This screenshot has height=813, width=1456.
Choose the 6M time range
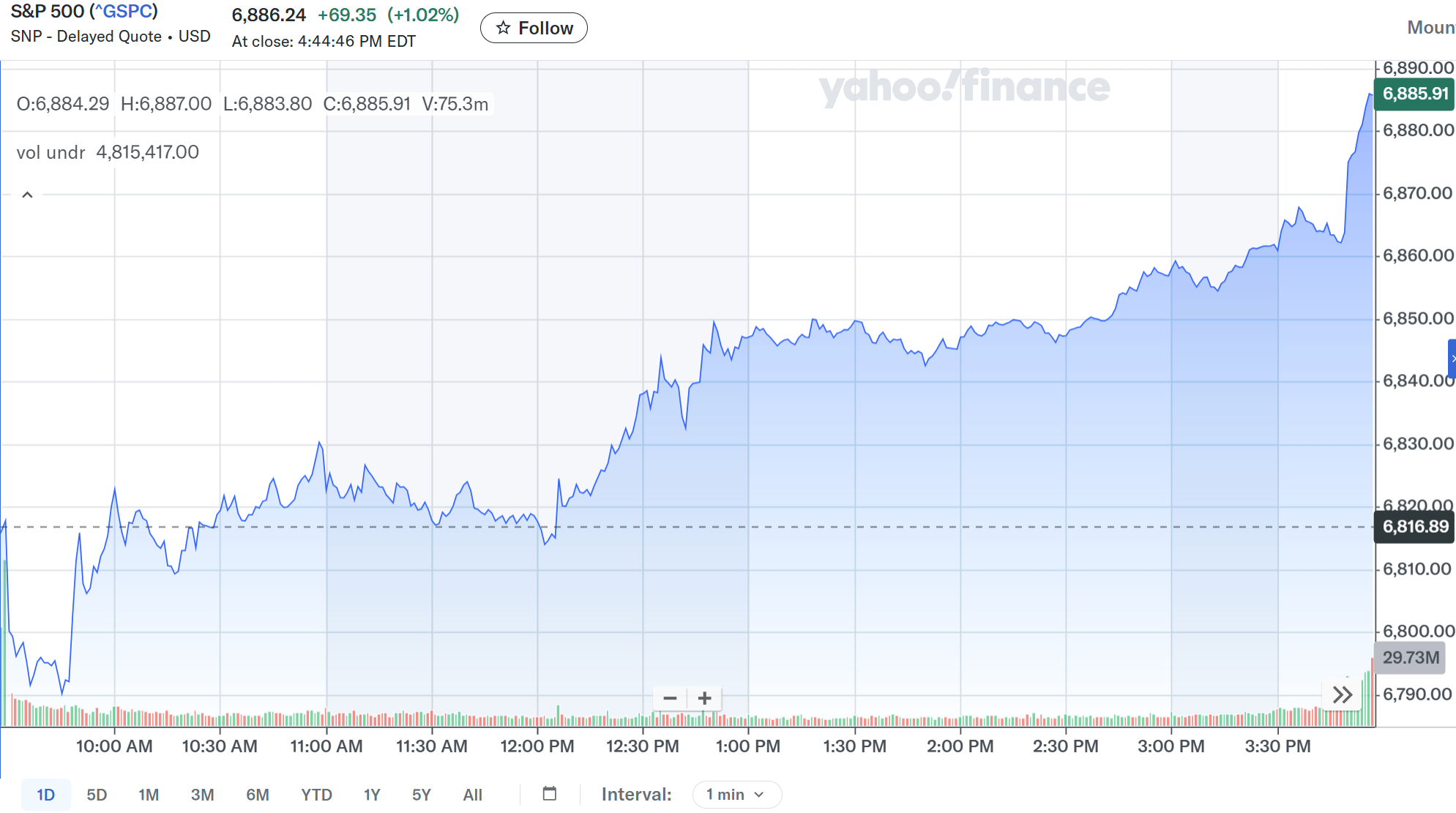[x=257, y=795]
